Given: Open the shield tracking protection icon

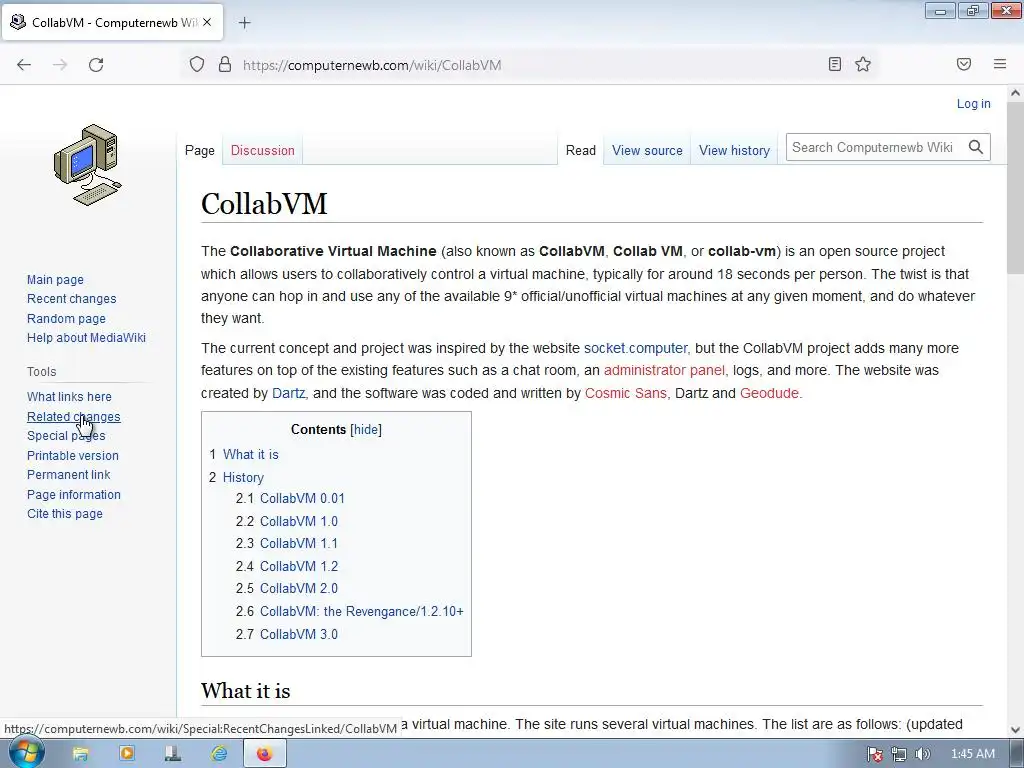Looking at the screenshot, I should coord(197,64).
